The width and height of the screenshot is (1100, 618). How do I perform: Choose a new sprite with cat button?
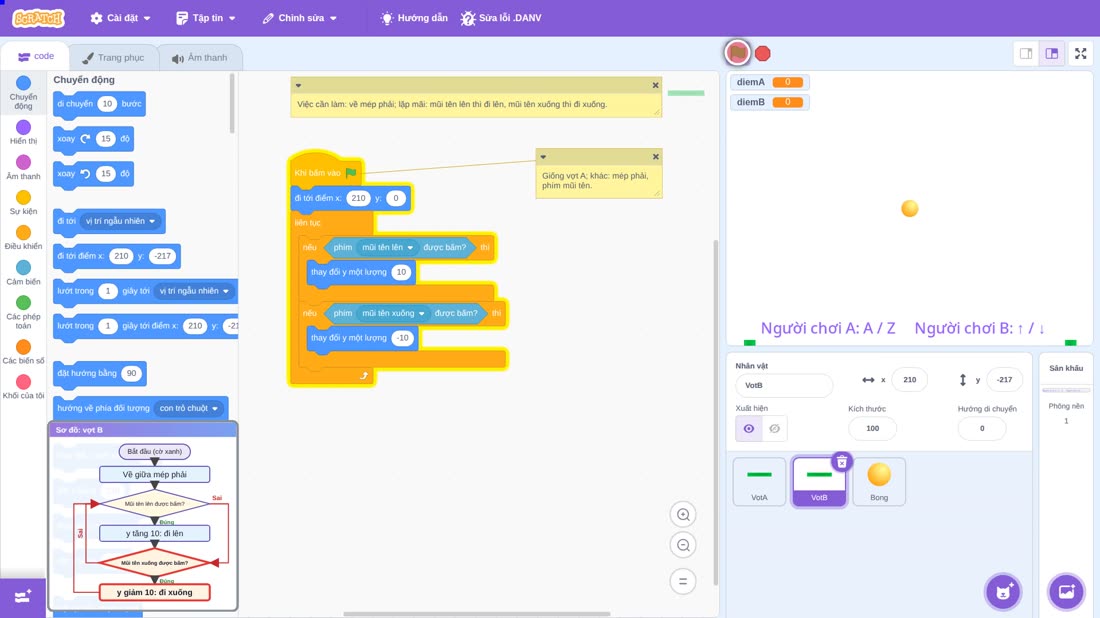click(x=1003, y=591)
